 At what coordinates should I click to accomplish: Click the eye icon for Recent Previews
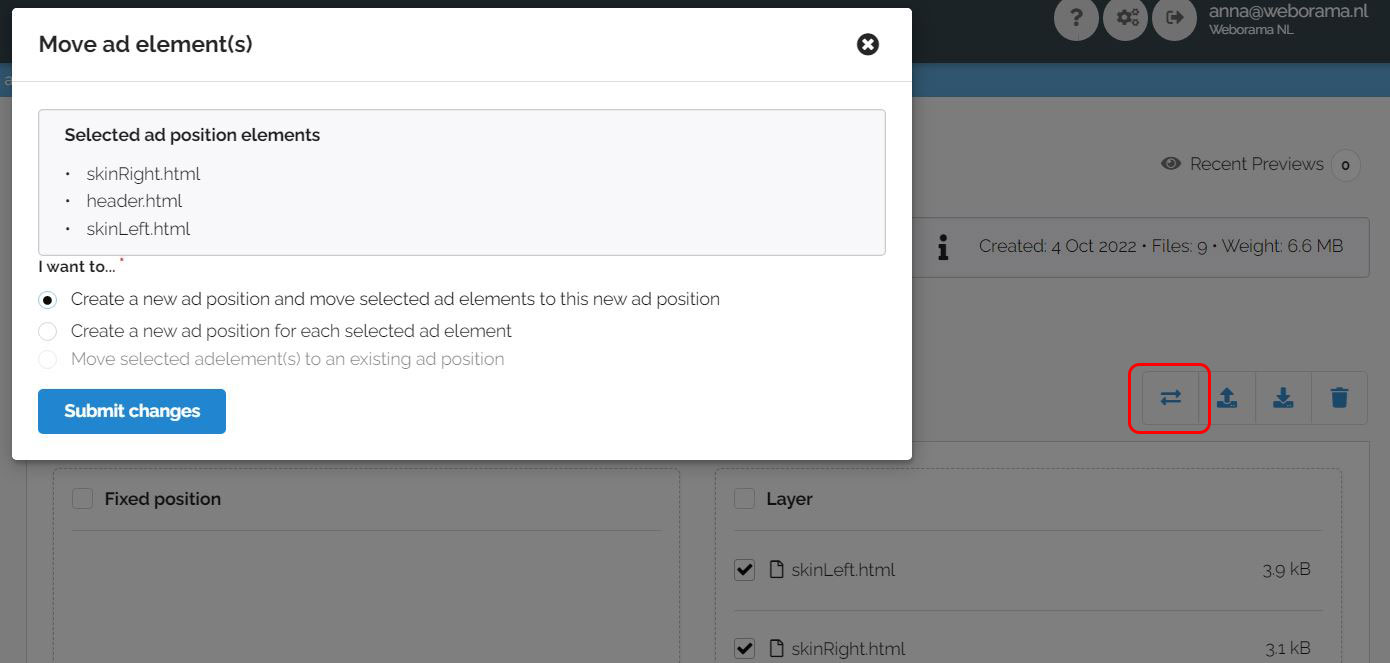click(x=1171, y=164)
